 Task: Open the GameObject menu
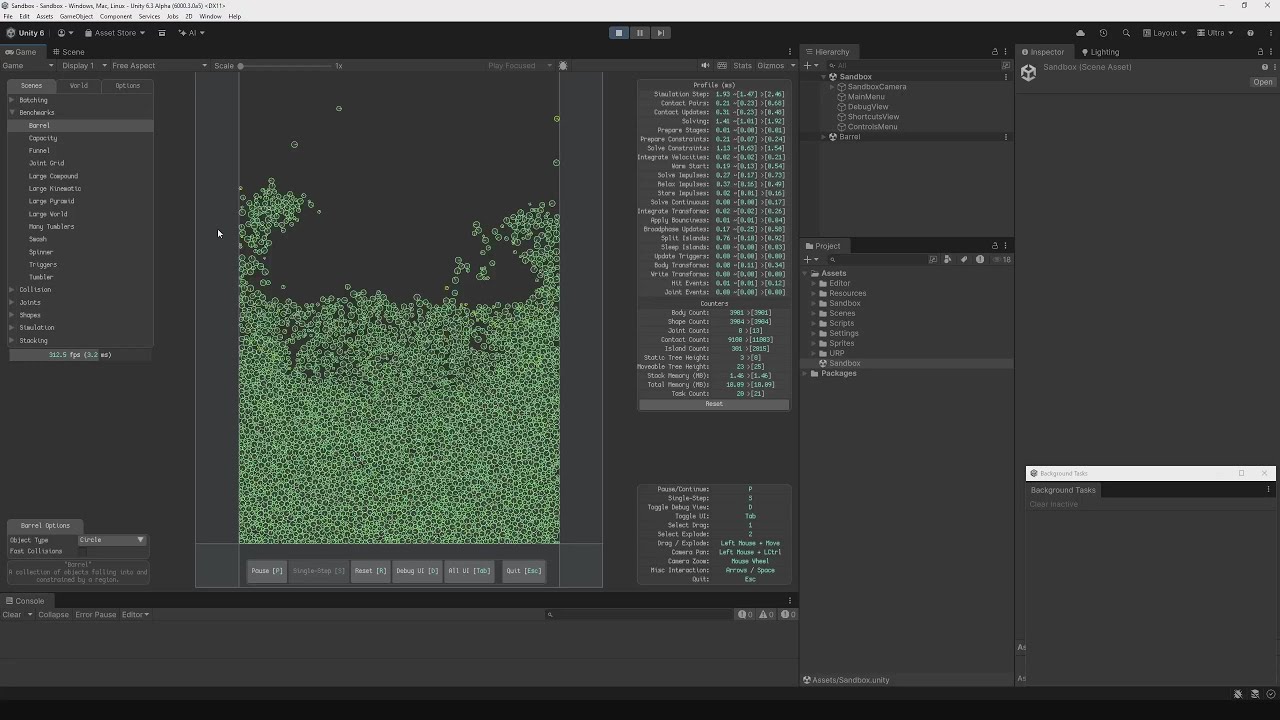(76, 17)
